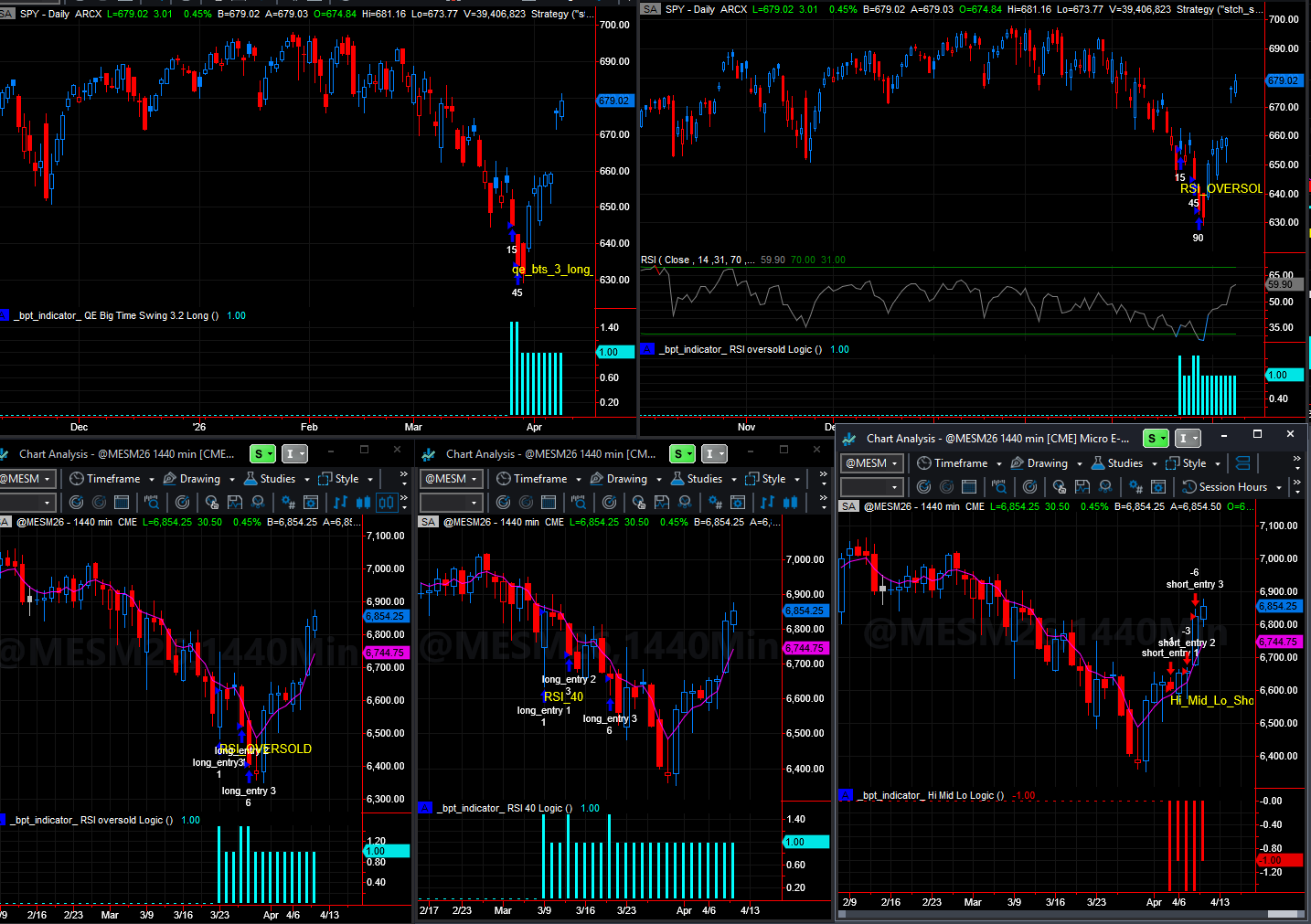Toggle gray I interval-link button in middle window

[x=714, y=454]
